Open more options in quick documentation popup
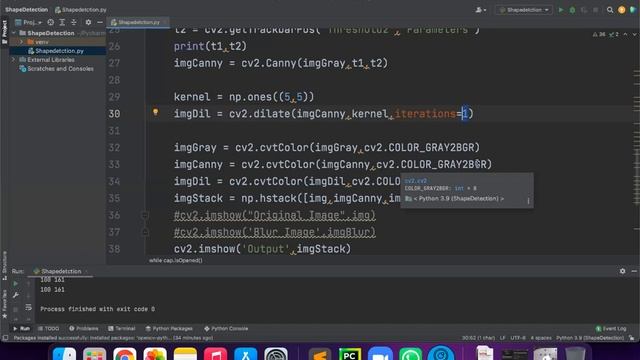 click(528, 200)
